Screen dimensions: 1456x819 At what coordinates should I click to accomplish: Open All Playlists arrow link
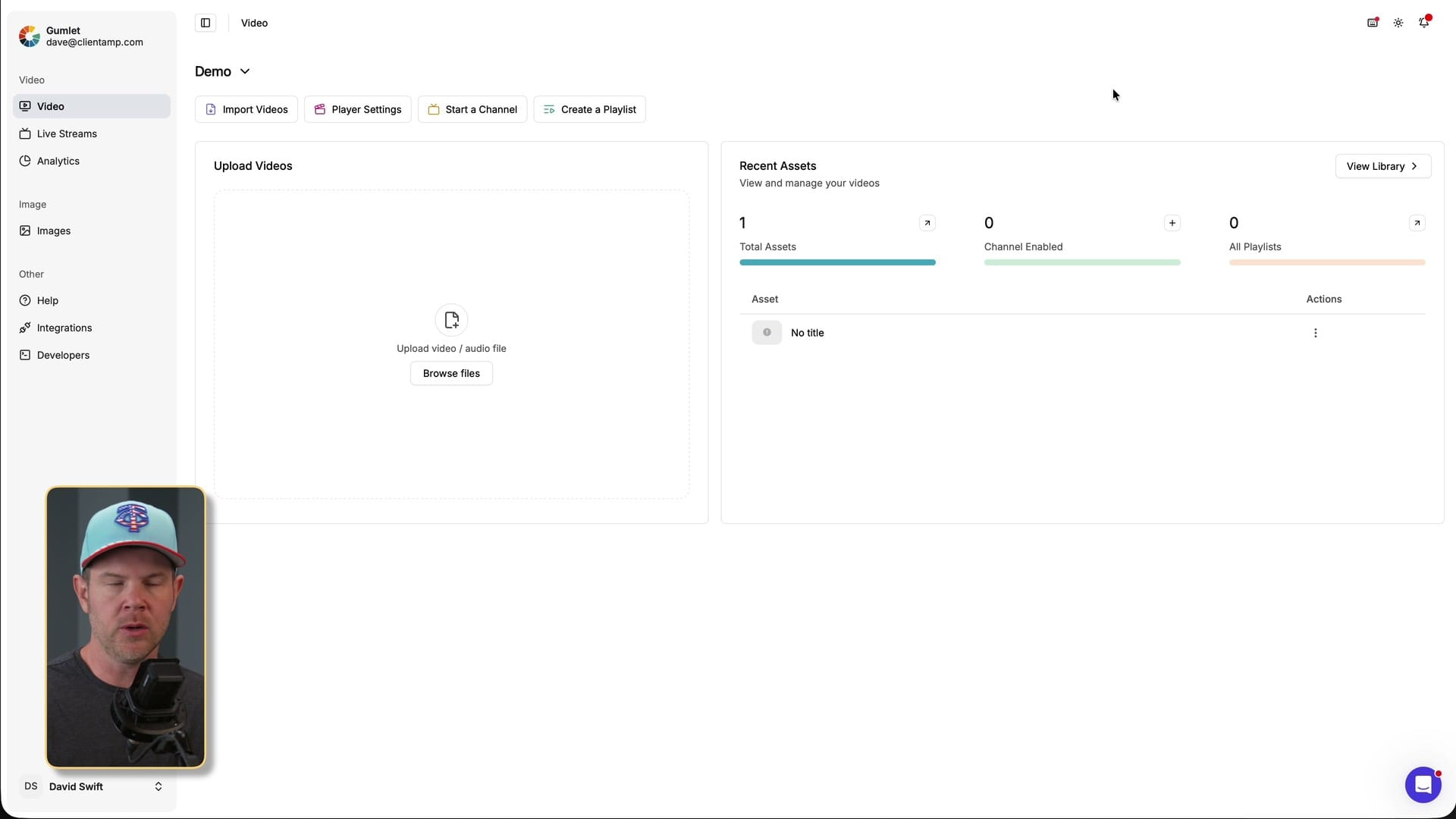click(x=1417, y=223)
